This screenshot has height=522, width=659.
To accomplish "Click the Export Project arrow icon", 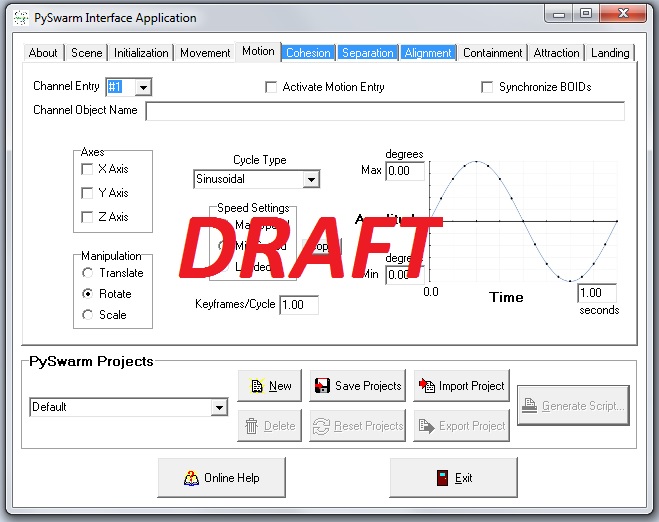I will point(426,426).
